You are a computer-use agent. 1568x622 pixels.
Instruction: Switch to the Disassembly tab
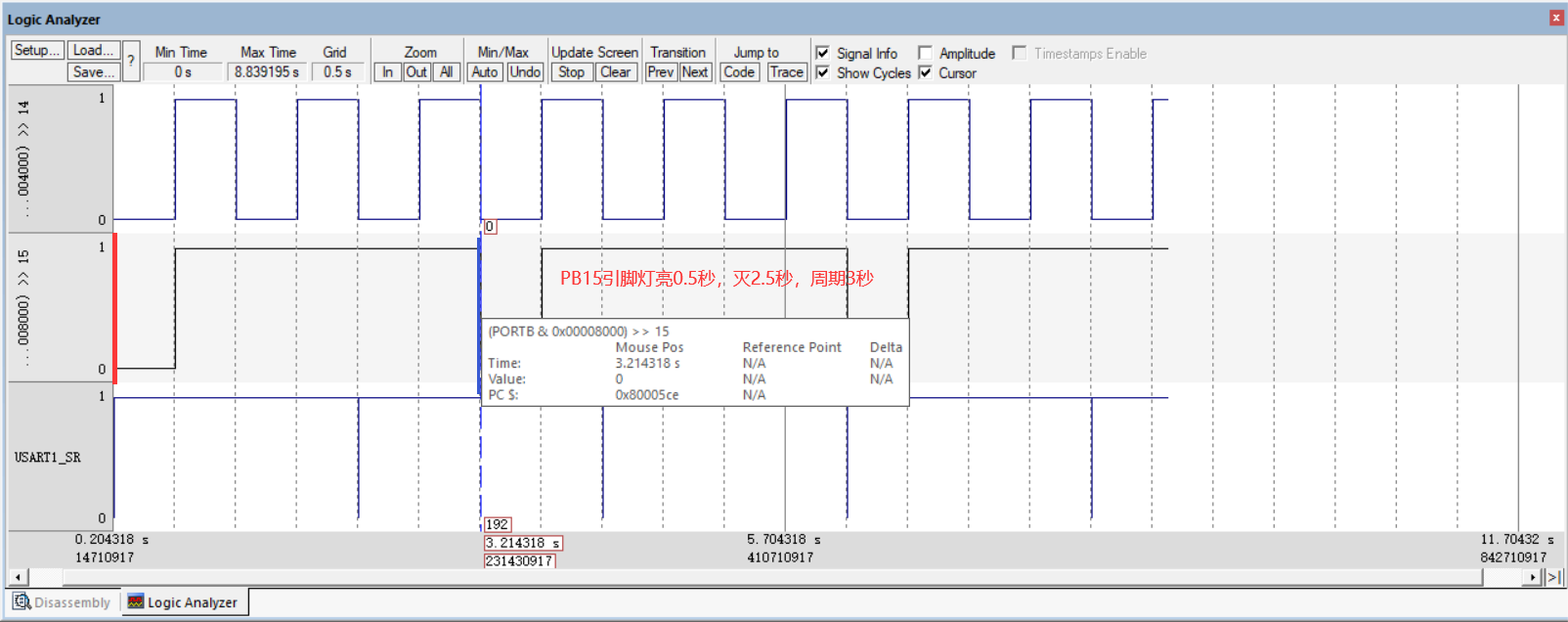pos(63,602)
